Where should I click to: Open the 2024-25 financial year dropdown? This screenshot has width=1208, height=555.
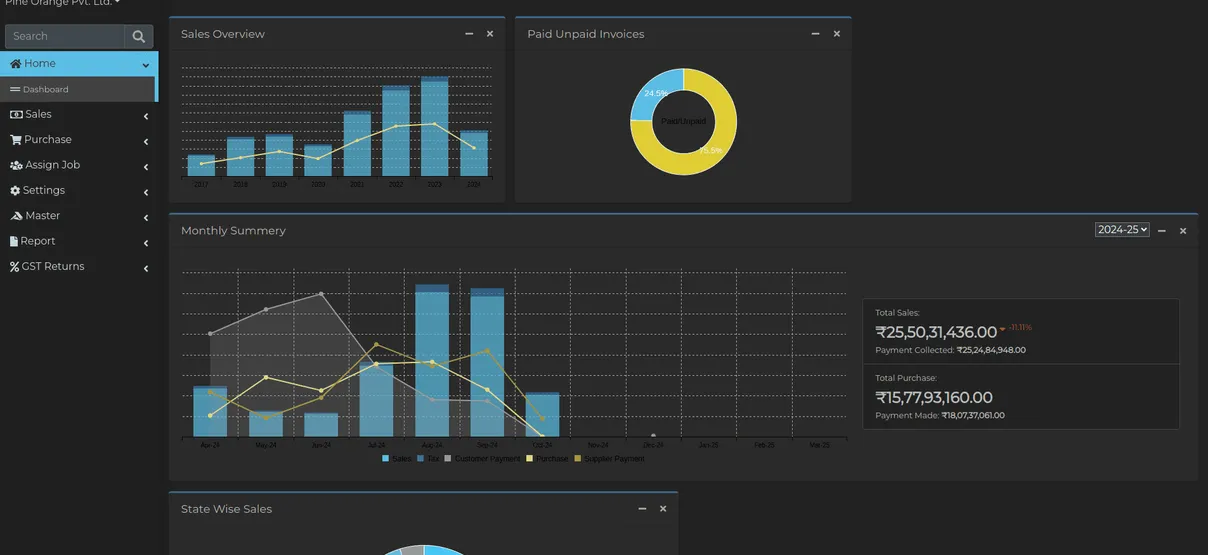click(1122, 230)
